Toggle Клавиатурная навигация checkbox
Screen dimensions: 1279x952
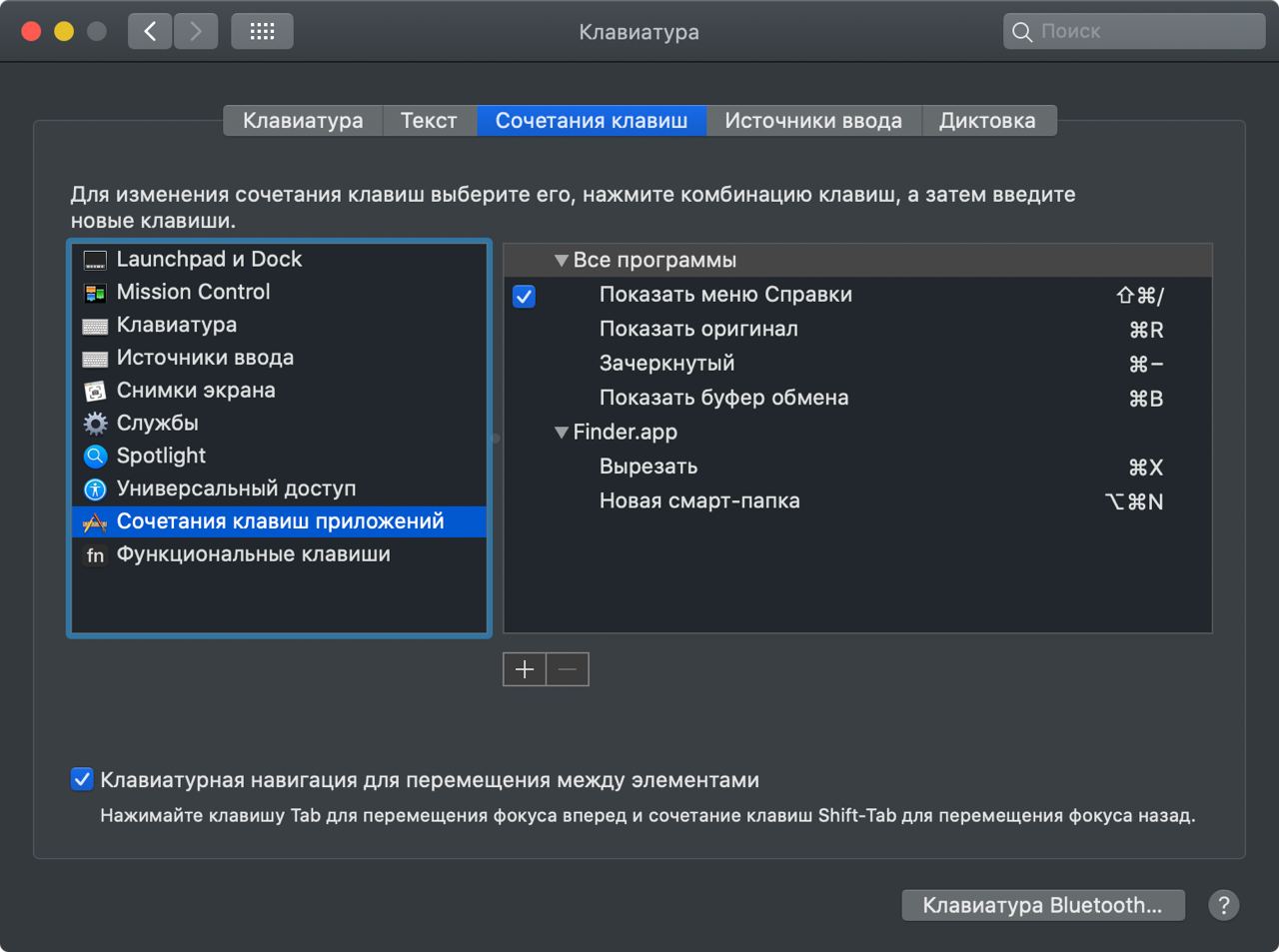tap(82, 779)
